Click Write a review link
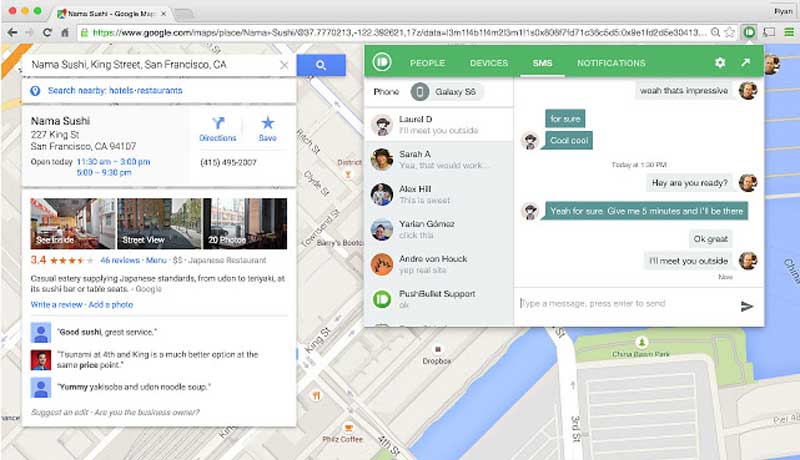The height and width of the screenshot is (460, 800). click(x=57, y=304)
